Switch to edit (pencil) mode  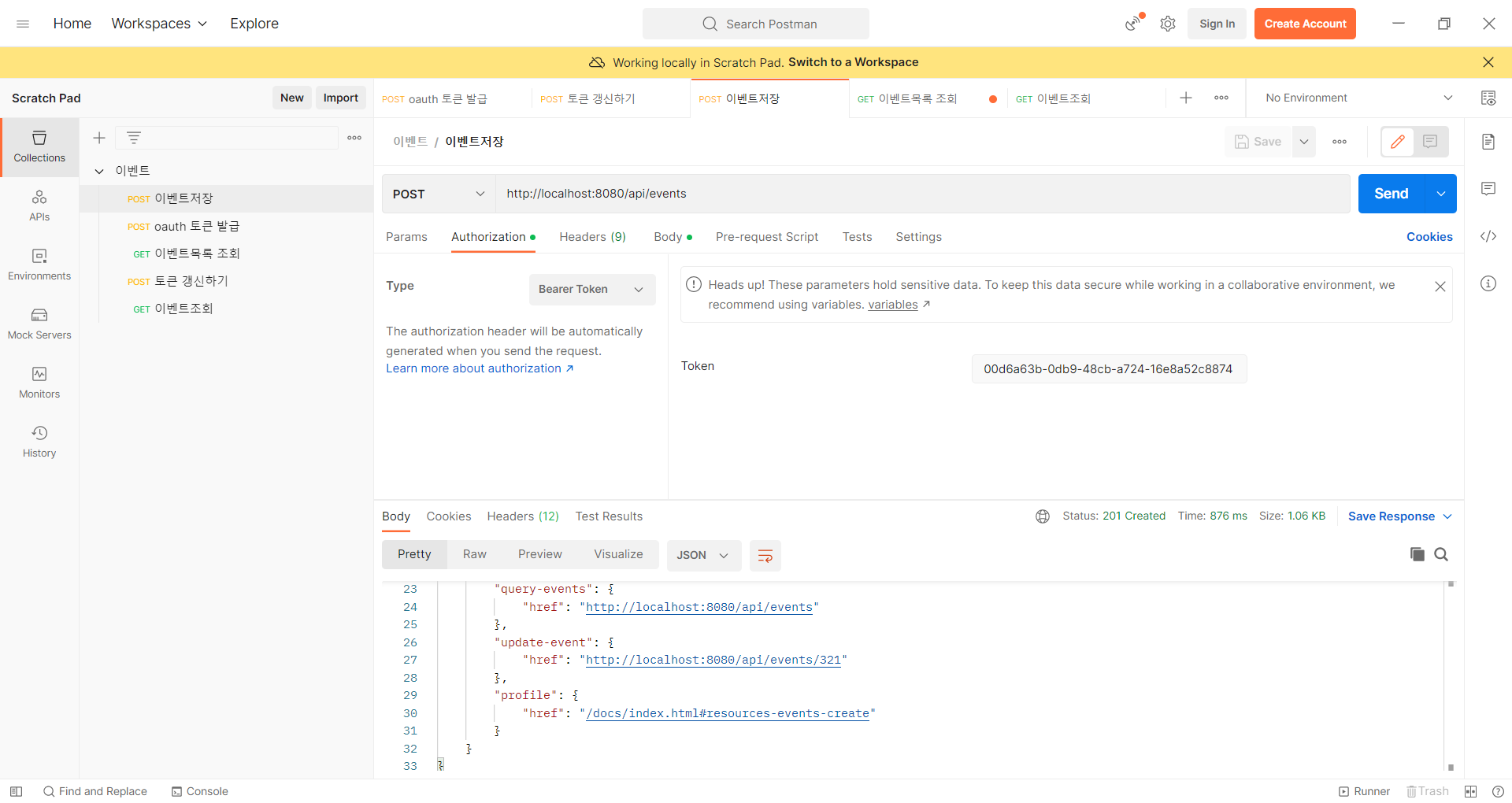(1398, 142)
